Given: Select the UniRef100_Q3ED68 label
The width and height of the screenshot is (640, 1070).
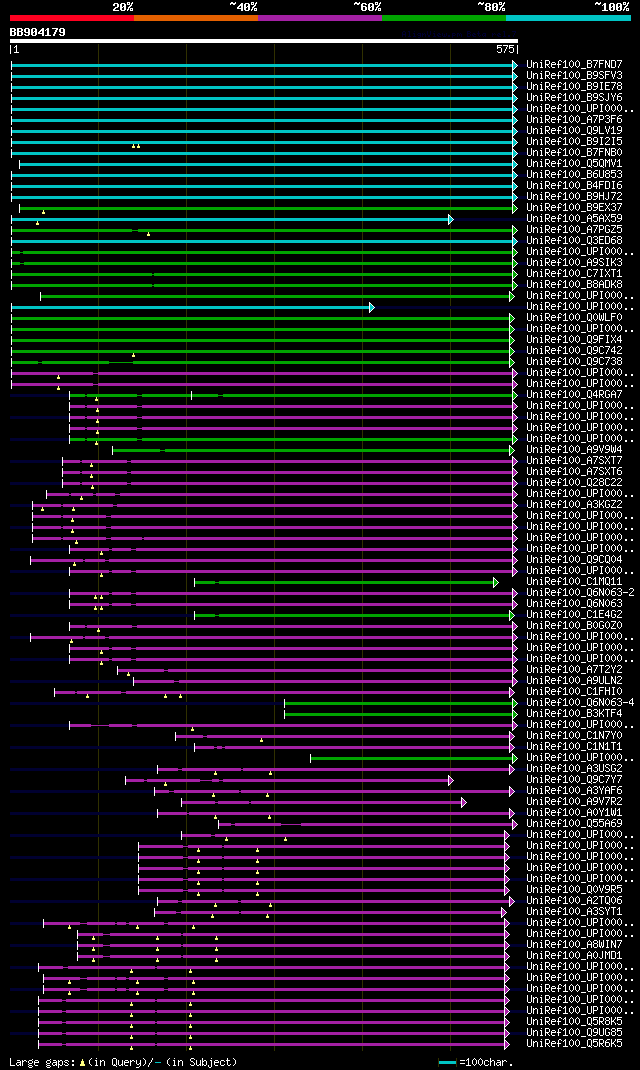Looking at the screenshot, I should (x=574, y=241).
